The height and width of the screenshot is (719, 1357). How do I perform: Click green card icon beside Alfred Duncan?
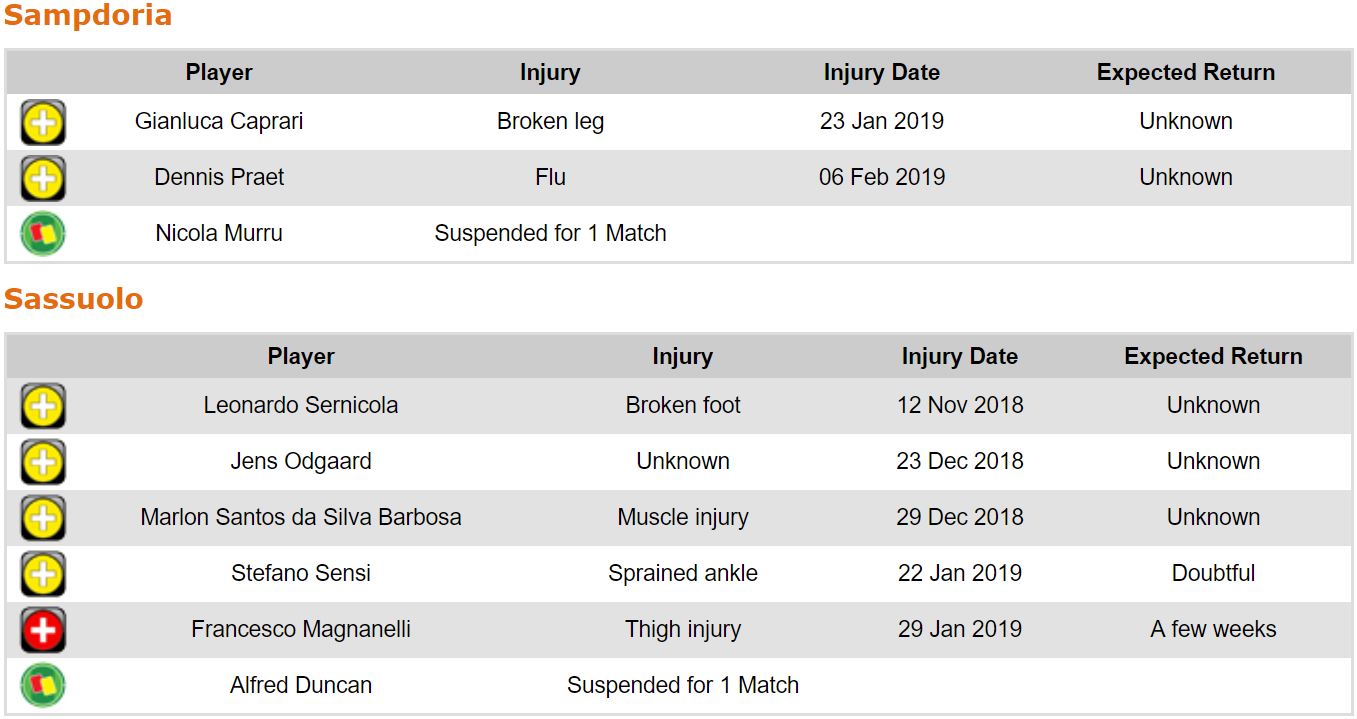click(x=43, y=687)
